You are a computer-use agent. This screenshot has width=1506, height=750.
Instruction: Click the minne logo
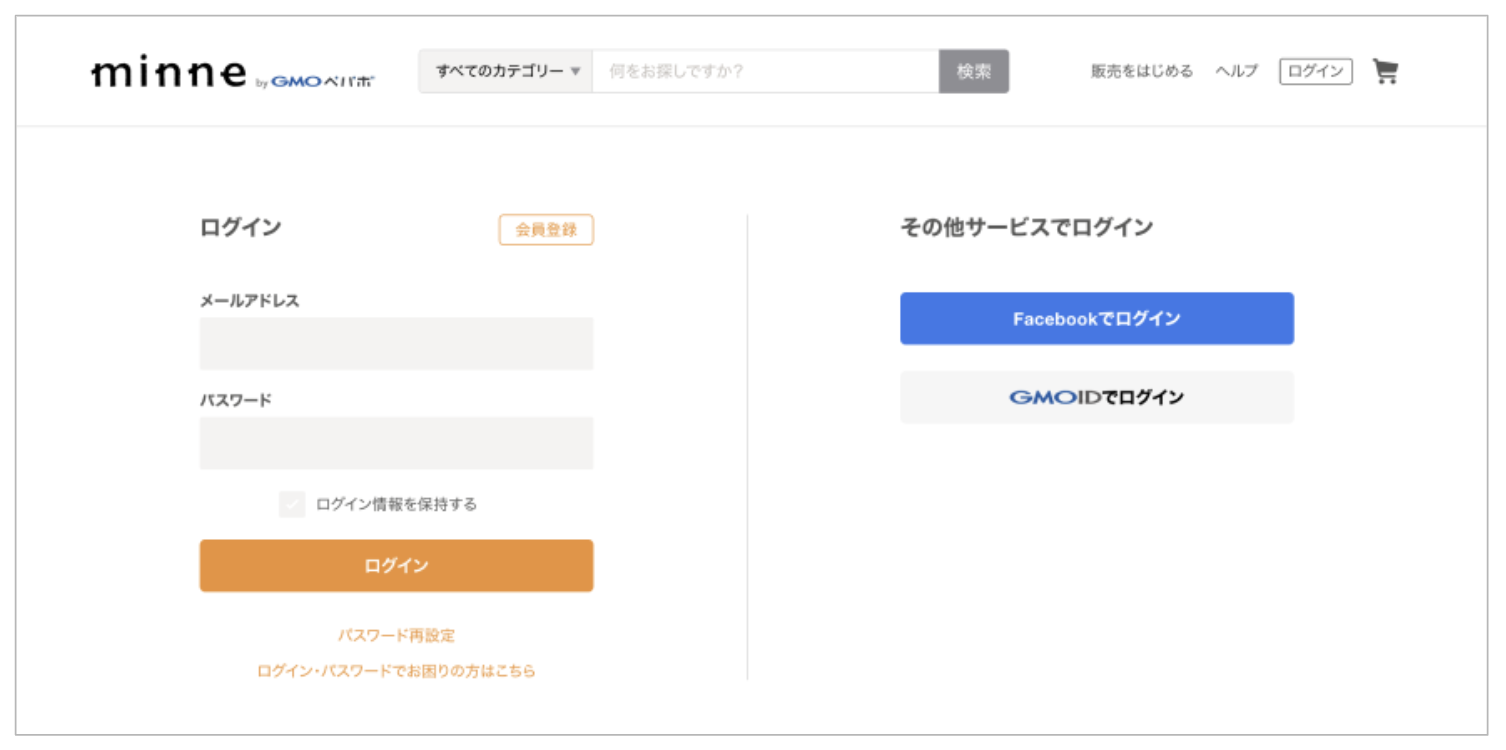pos(168,73)
